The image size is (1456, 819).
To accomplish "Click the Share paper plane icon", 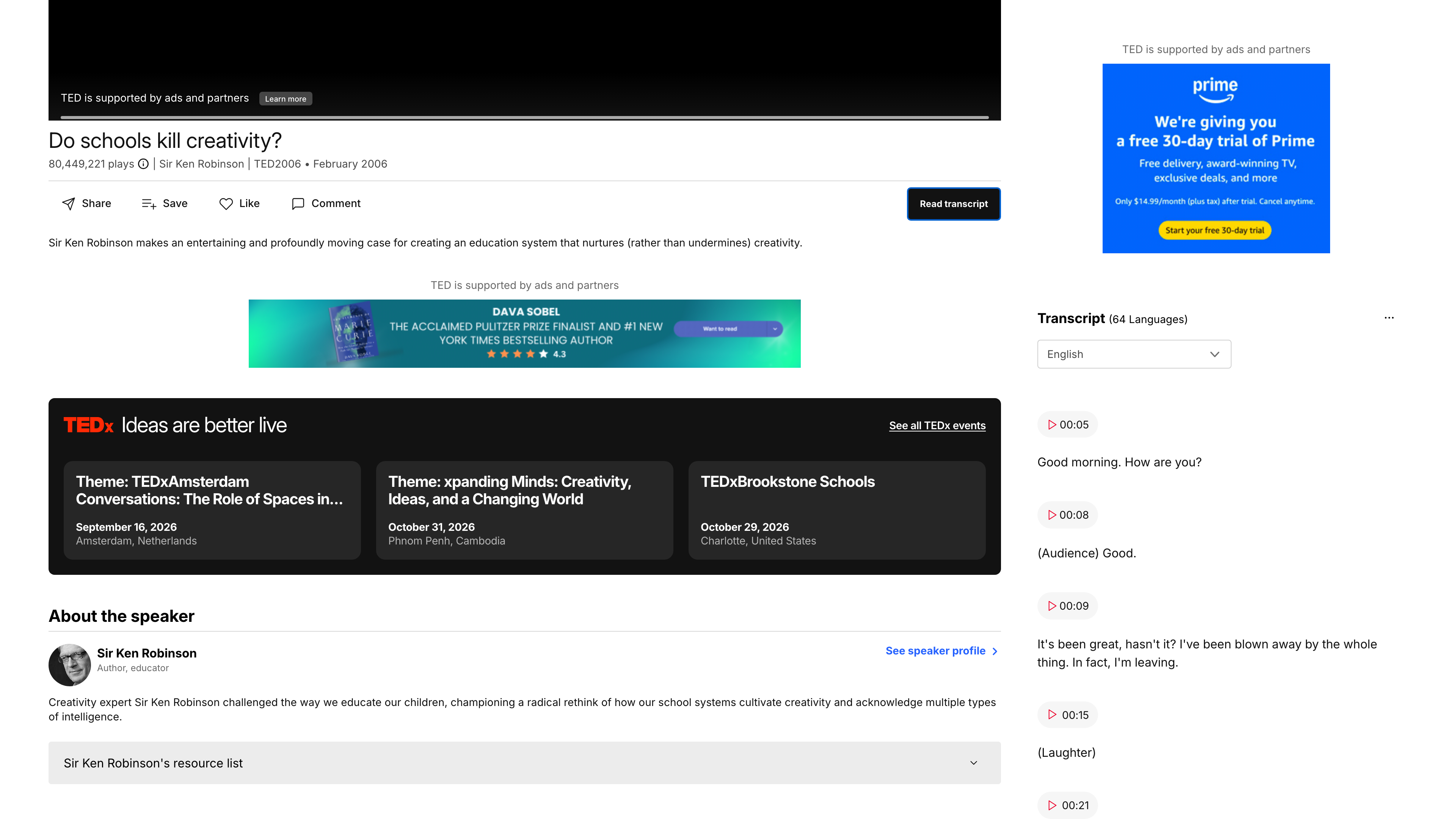I will click(68, 204).
